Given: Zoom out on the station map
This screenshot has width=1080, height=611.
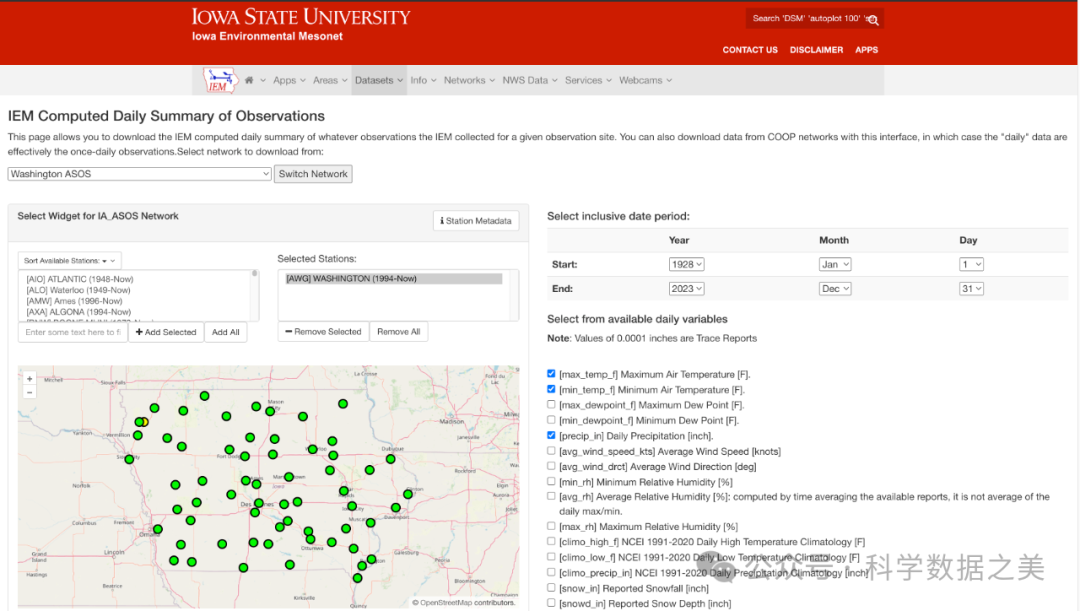Looking at the screenshot, I should pos(30,392).
